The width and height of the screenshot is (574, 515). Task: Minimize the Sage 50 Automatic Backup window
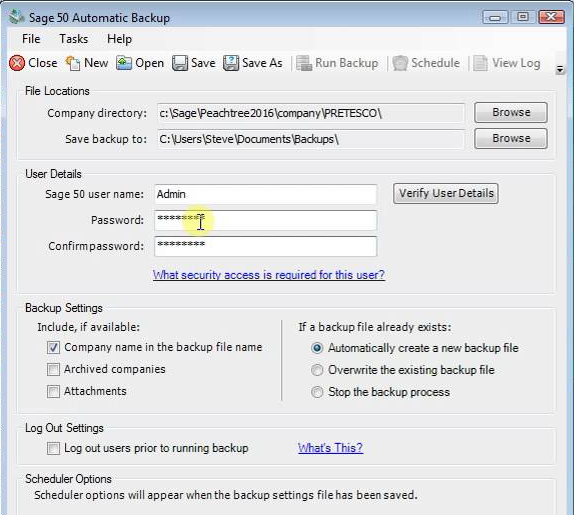[495, 17]
